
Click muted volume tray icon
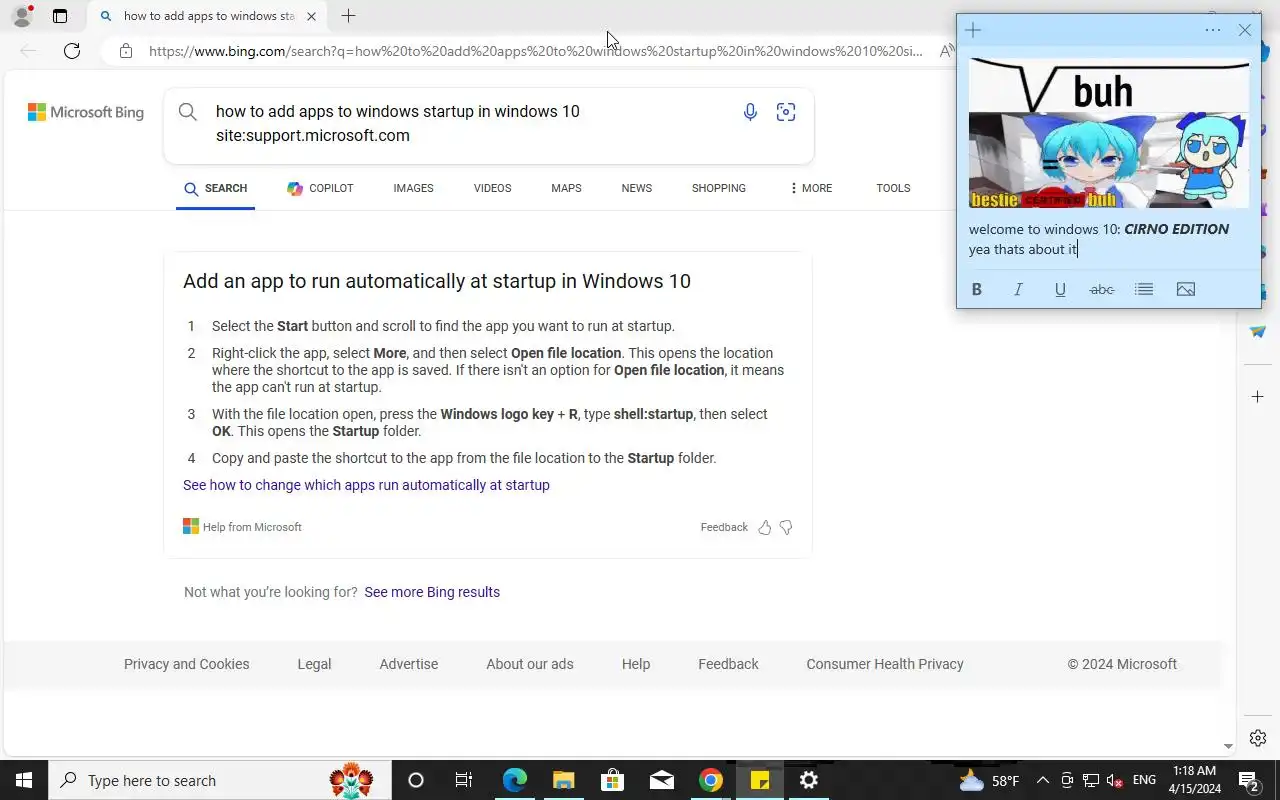[x=1114, y=780]
